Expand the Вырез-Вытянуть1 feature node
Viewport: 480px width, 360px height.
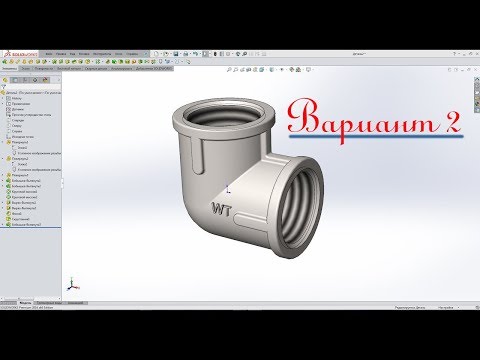tap(3, 203)
